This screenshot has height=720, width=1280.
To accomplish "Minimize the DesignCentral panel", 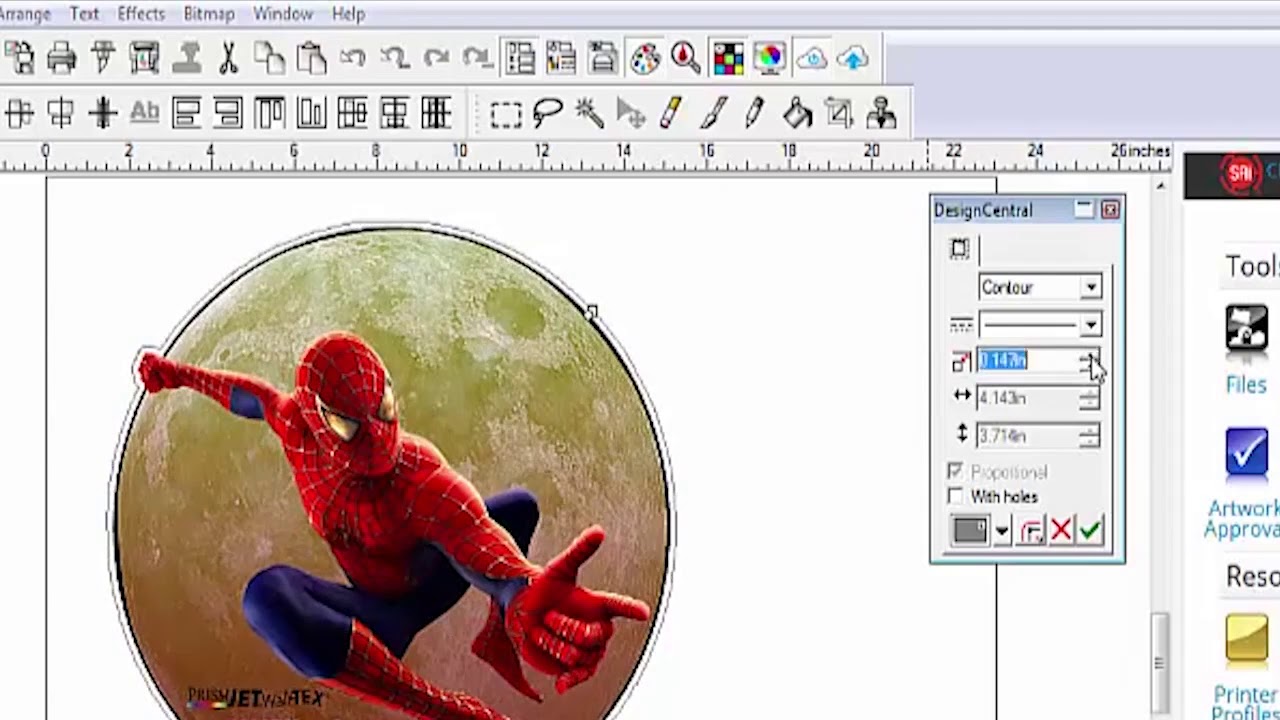I will [x=1084, y=209].
